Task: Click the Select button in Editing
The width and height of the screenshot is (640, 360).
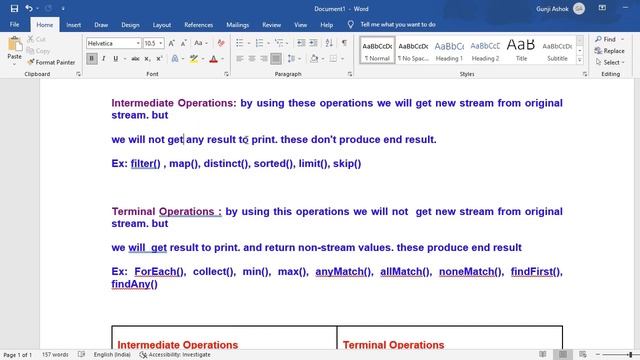Action: (x=610, y=62)
